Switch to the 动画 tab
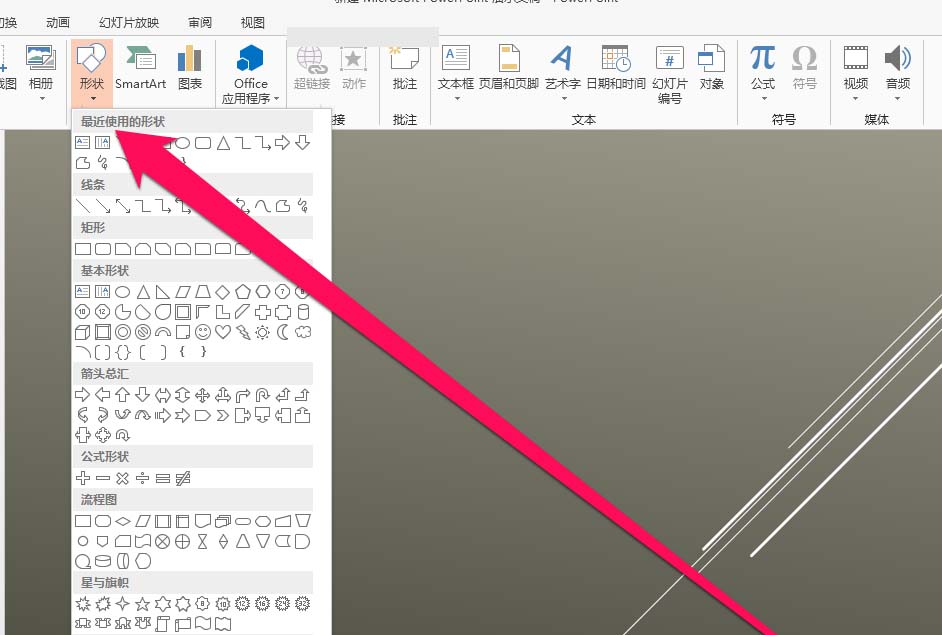942x635 pixels. tap(58, 23)
